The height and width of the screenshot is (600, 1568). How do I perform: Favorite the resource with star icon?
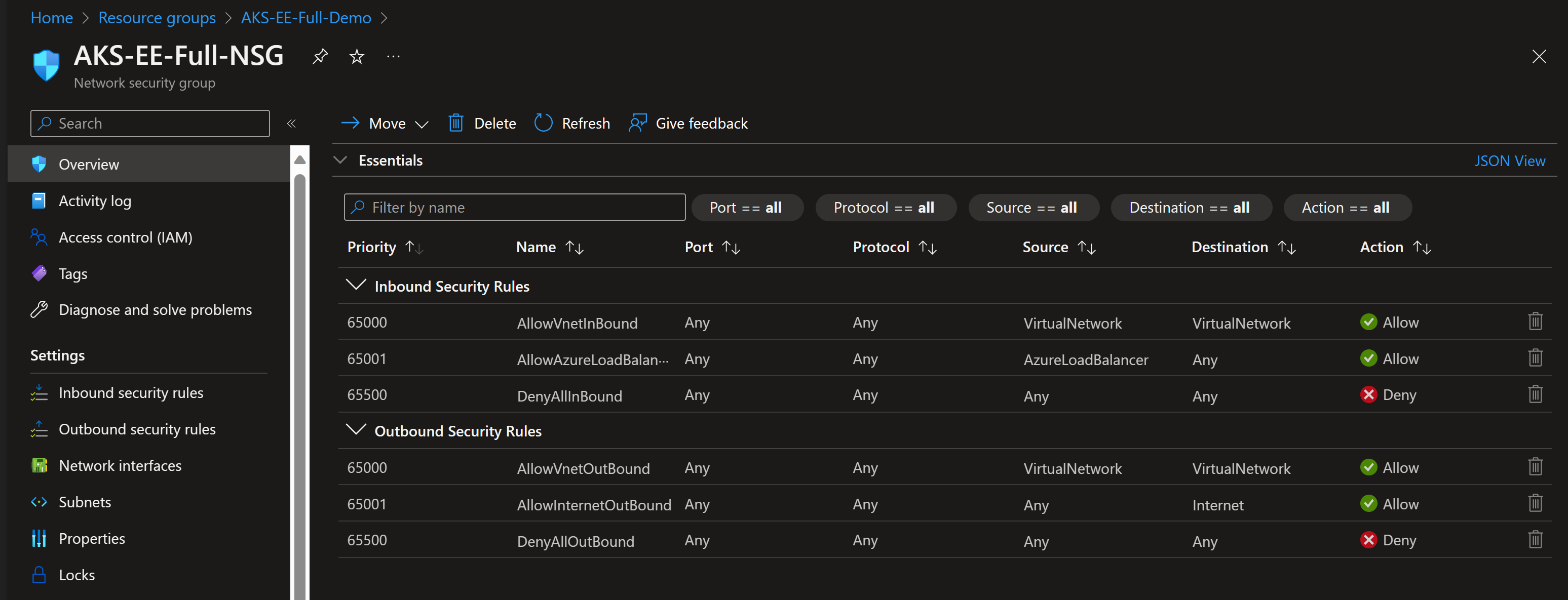[x=357, y=57]
